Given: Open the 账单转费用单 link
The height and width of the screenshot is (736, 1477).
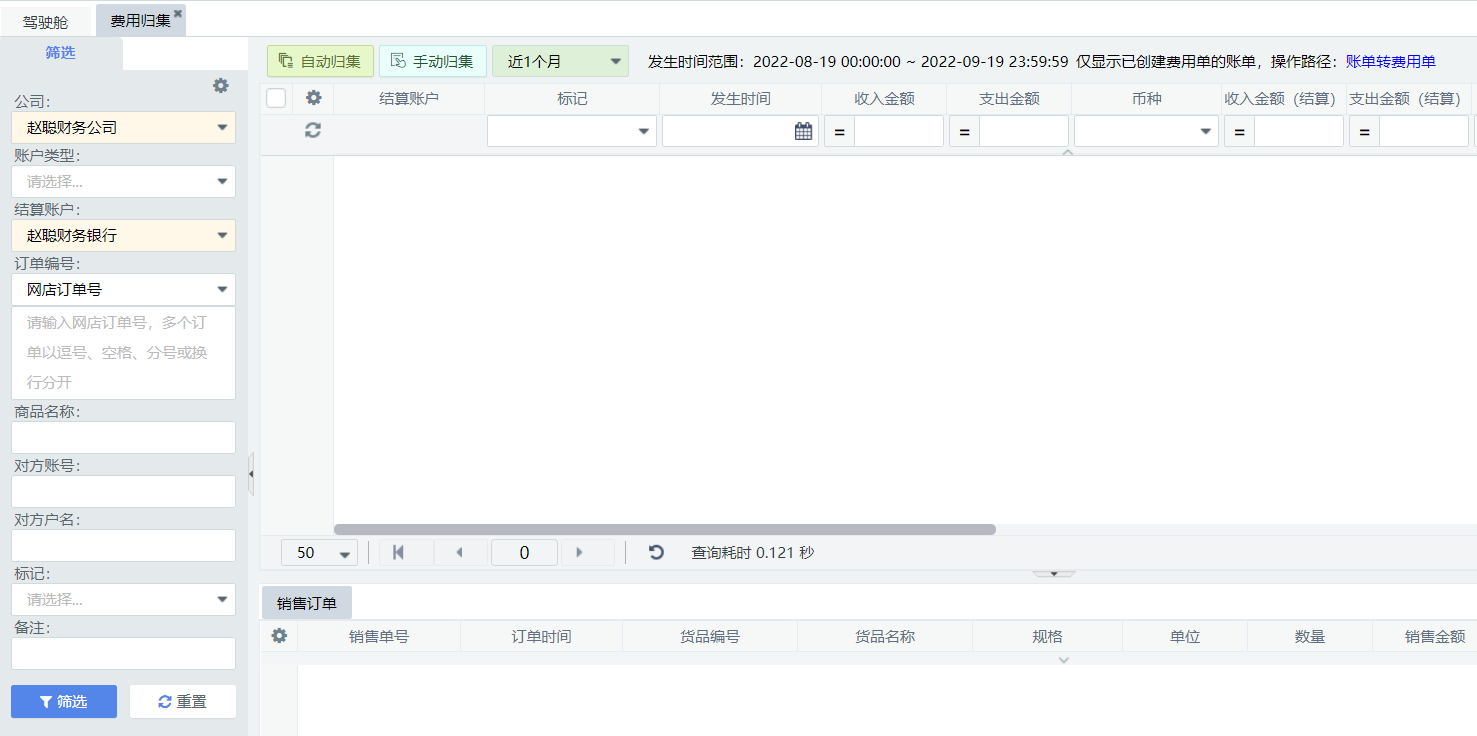Looking at the screenshot, I should (x=1390, y=61).
